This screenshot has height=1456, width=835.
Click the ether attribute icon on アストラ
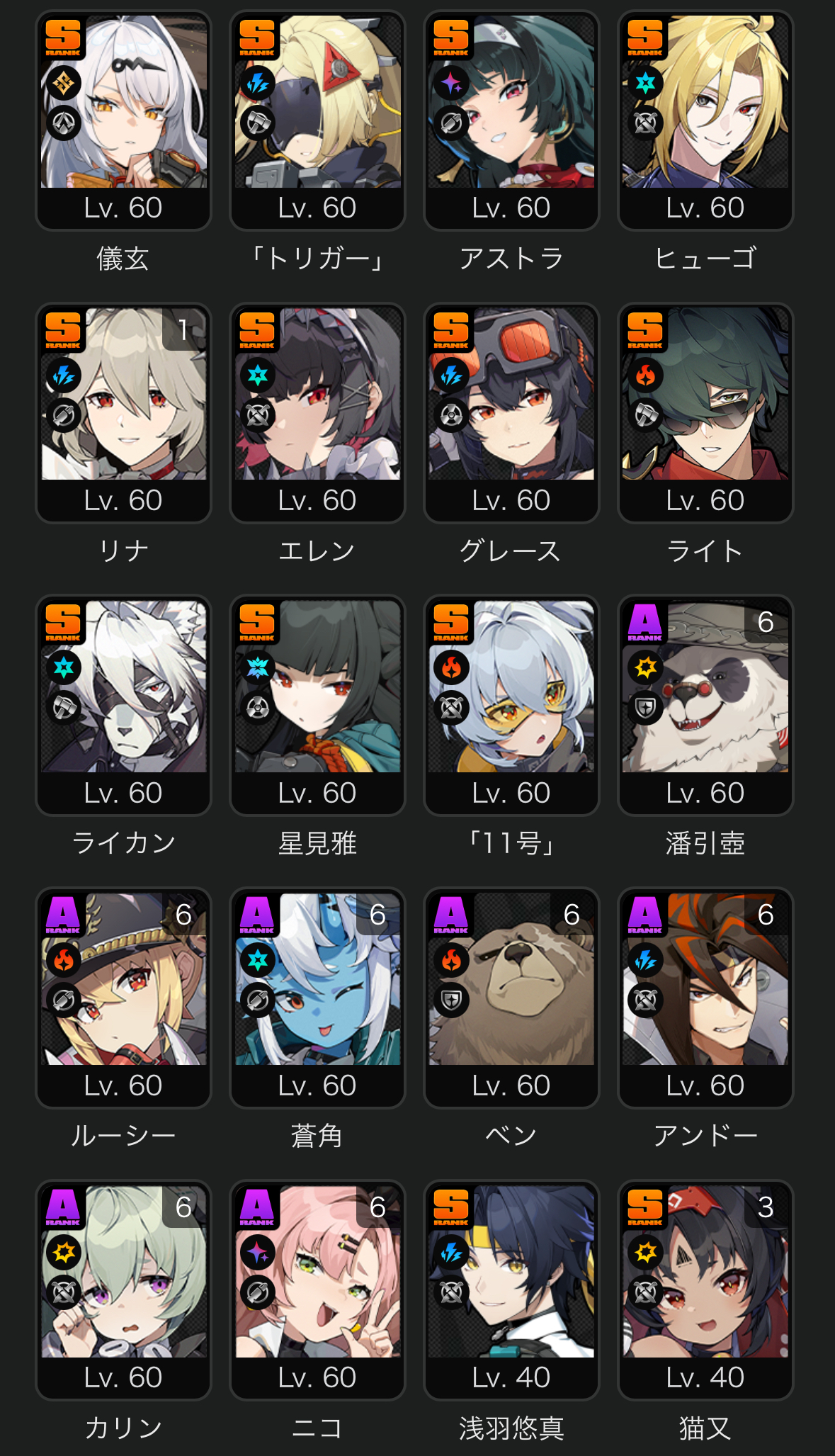tap(452, 84)
